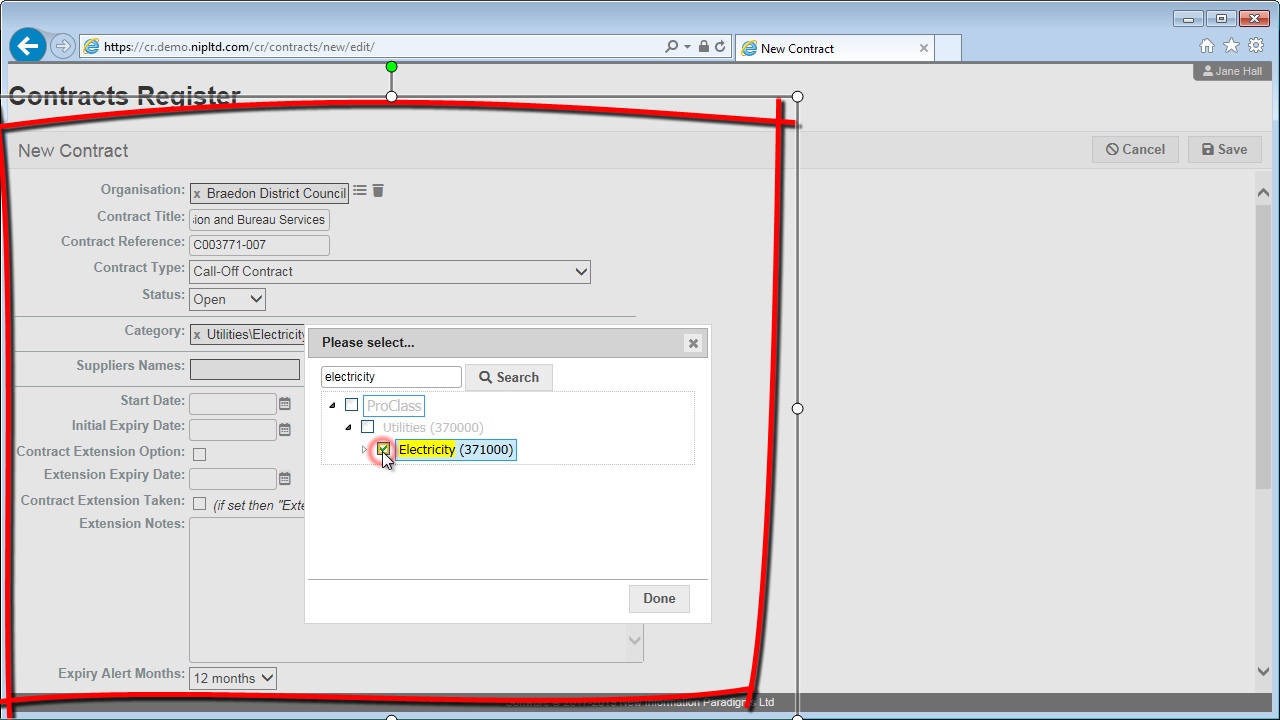Open the Contract Type dropdown
This screenshot has height=720, width=1280.
click(390, 271)
